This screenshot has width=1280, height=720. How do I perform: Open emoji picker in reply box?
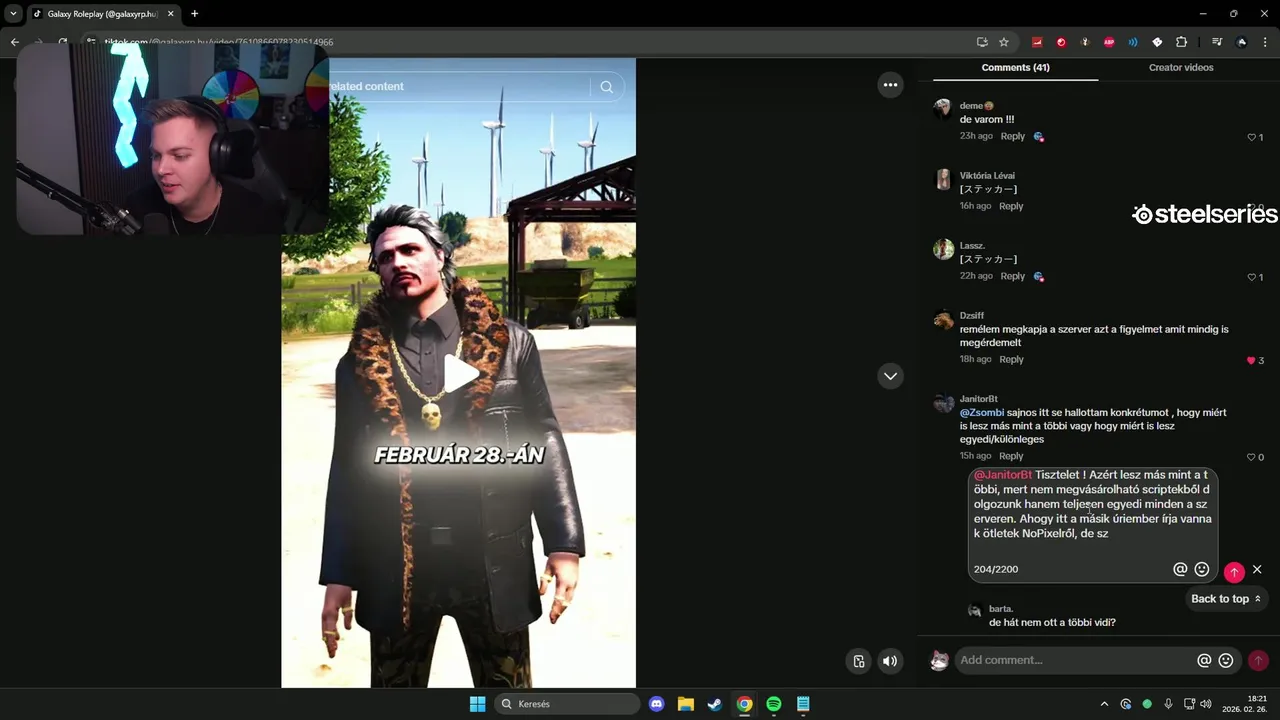pyautogui.click(x=1202, y=569)
